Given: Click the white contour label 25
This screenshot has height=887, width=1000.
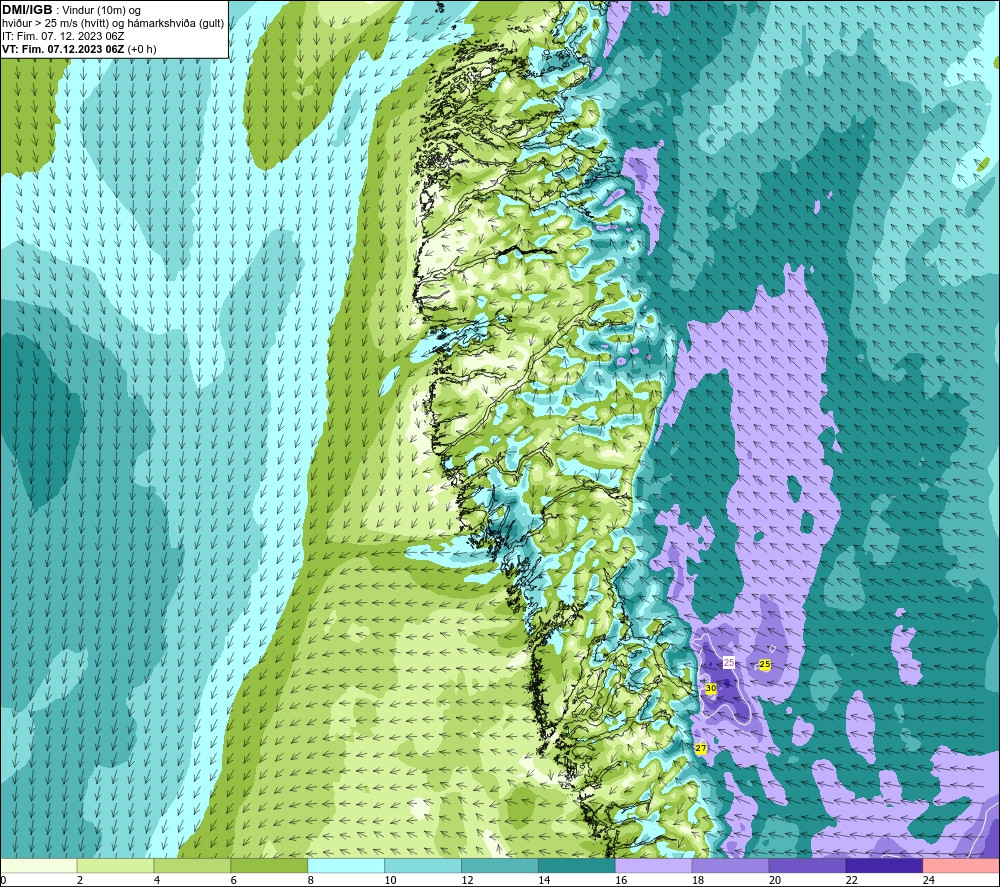Looking at the screenshot, I should click(729, 663).
